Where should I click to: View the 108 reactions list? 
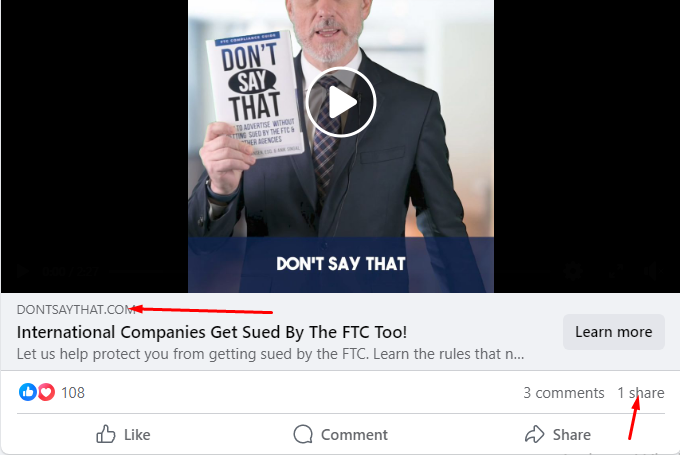72,393
